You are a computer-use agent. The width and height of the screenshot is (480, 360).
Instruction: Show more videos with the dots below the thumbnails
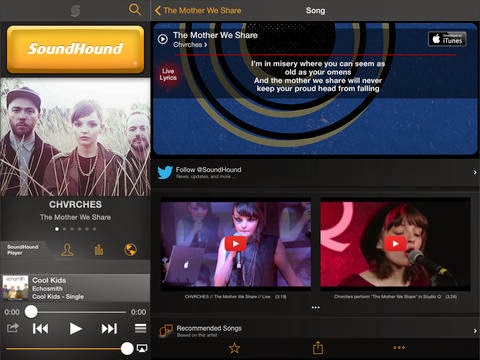pyautogui.click(x=315, y=307)
